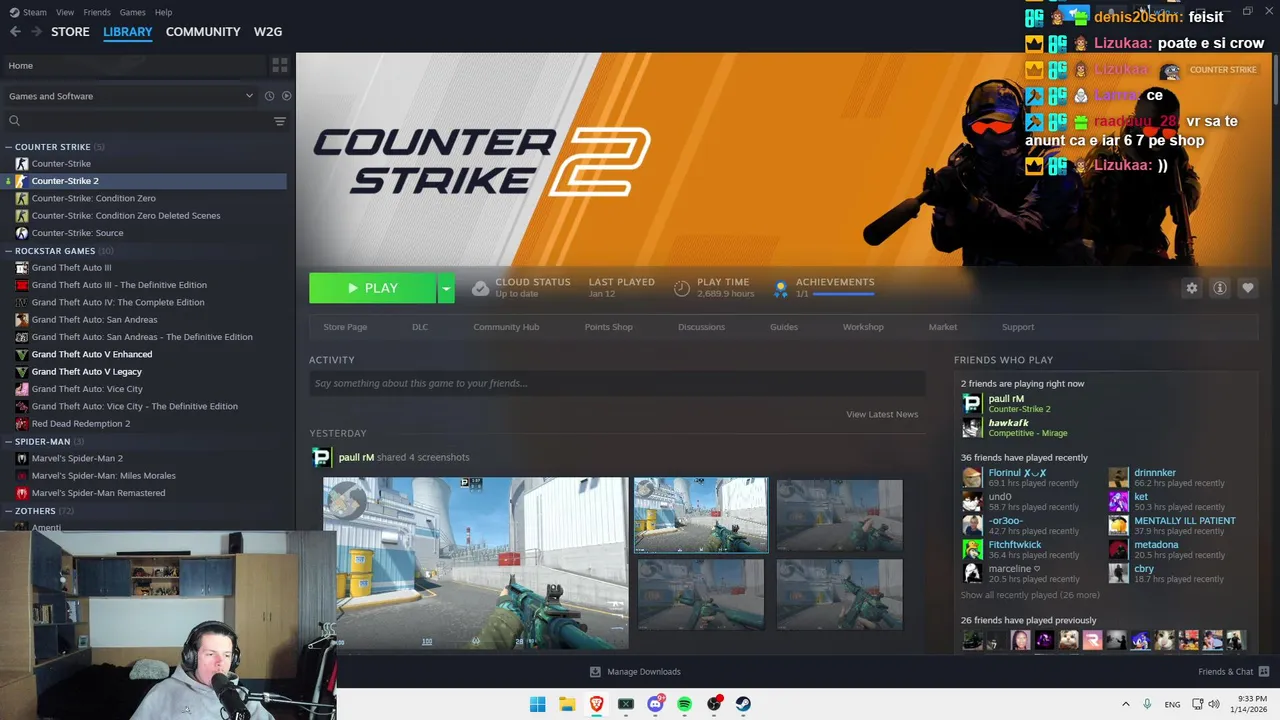Collapse the ZOTHERS category
The width and height of the screenshot is (1280, 720).
click(9, 511)
